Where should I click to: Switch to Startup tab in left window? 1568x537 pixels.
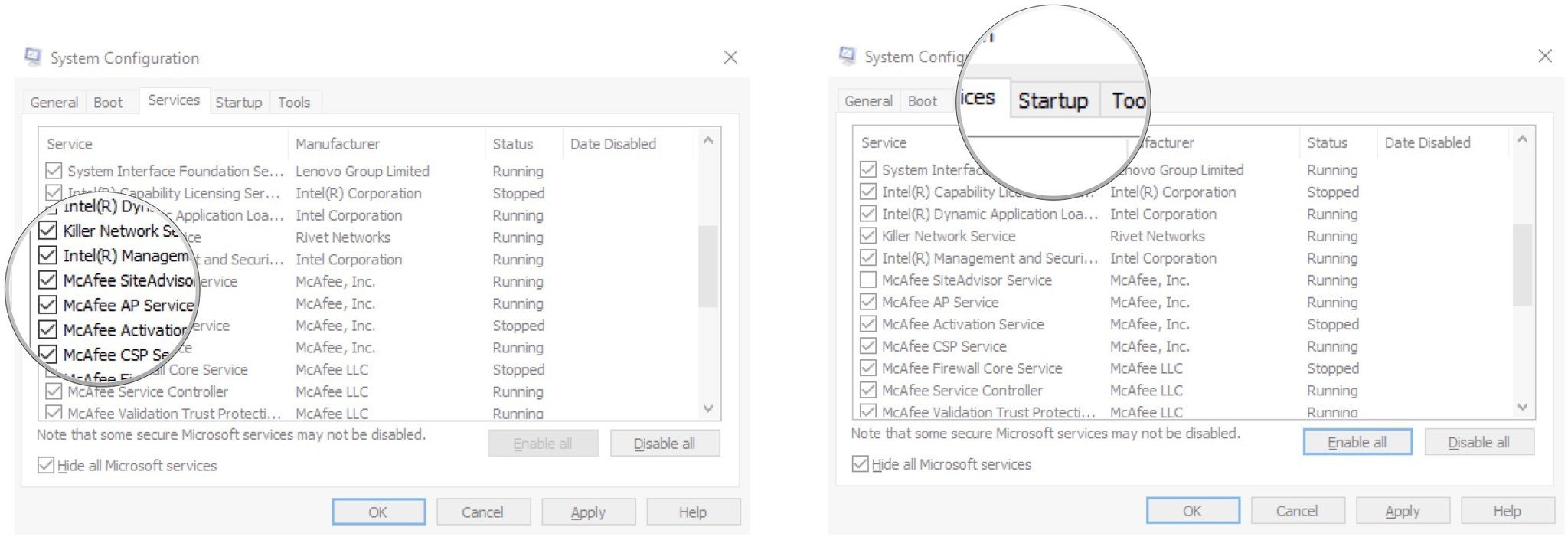click(238, 102)
